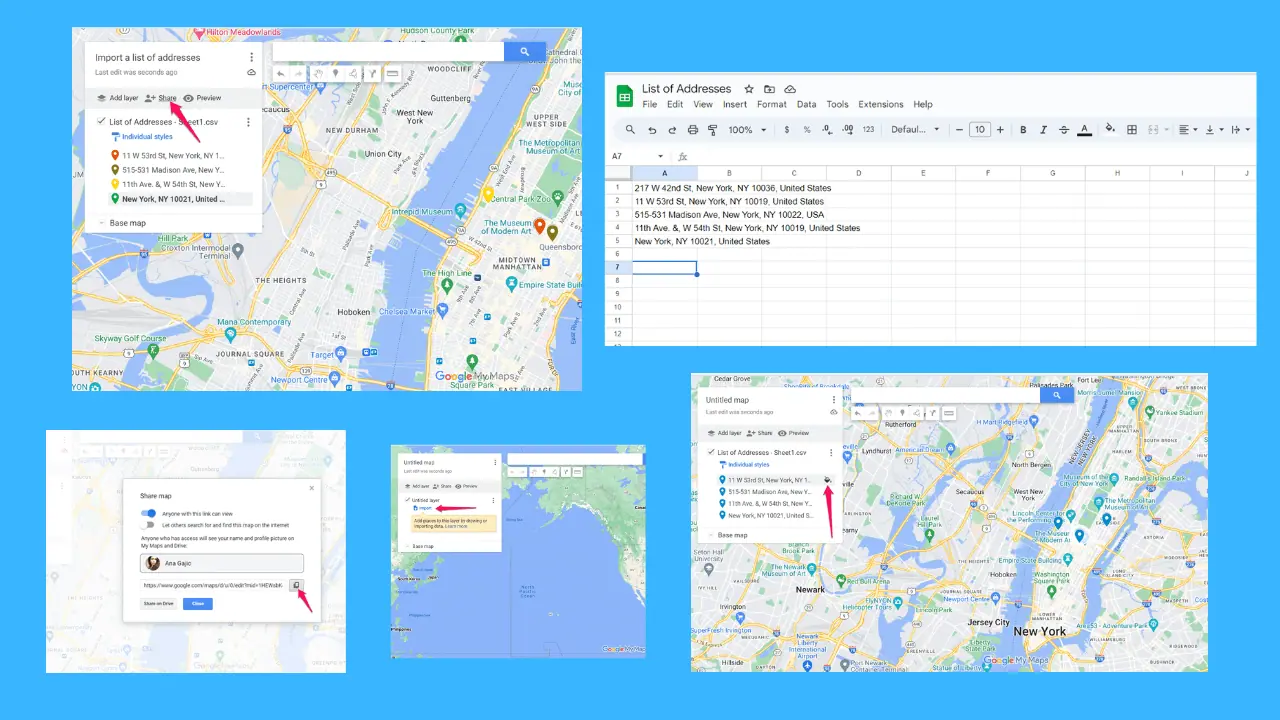Open the Borders icon in Sheets toolbar
The image size is (1280, 720).
(x=1132, y=130)
